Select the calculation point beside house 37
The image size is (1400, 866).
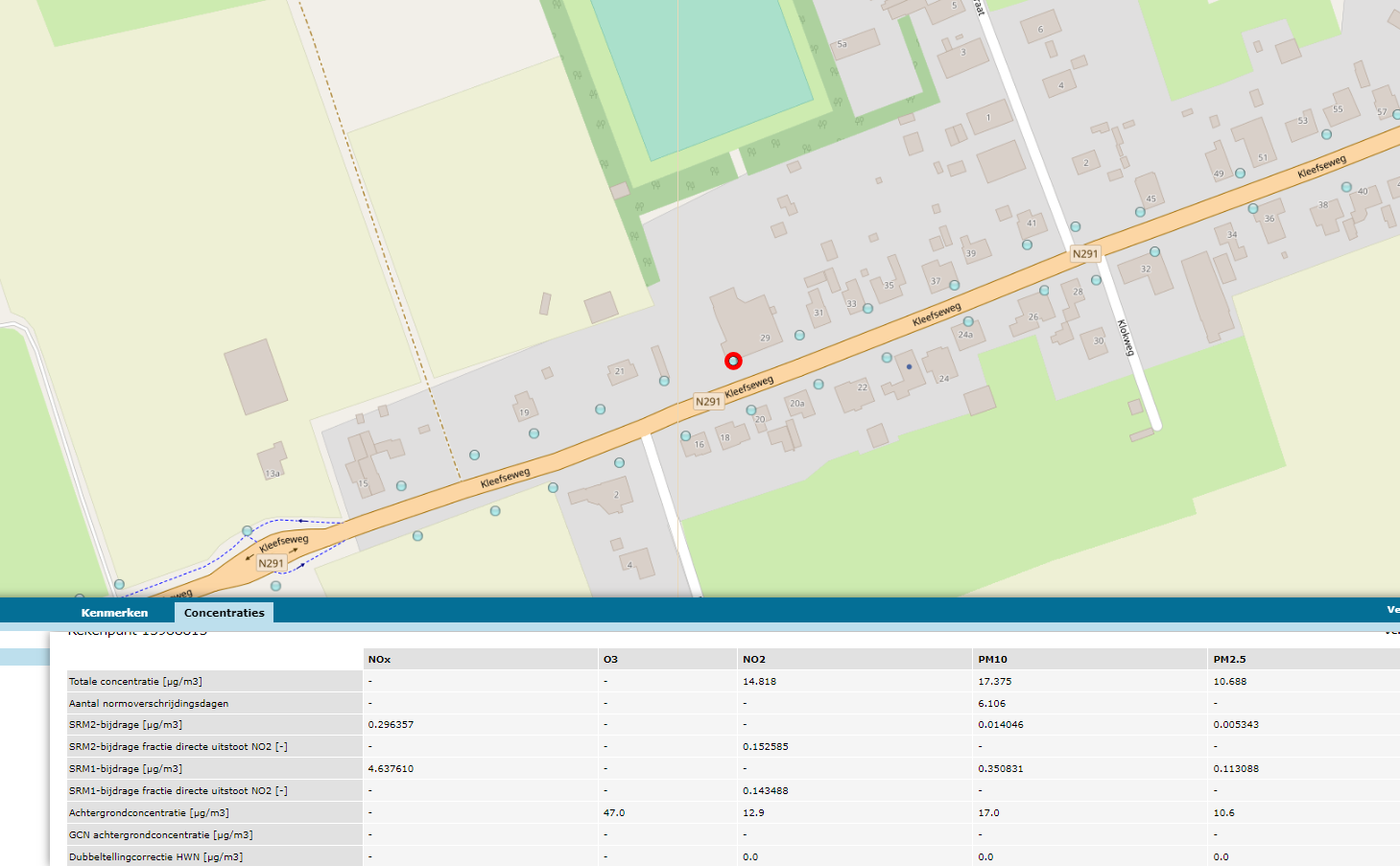954,285
